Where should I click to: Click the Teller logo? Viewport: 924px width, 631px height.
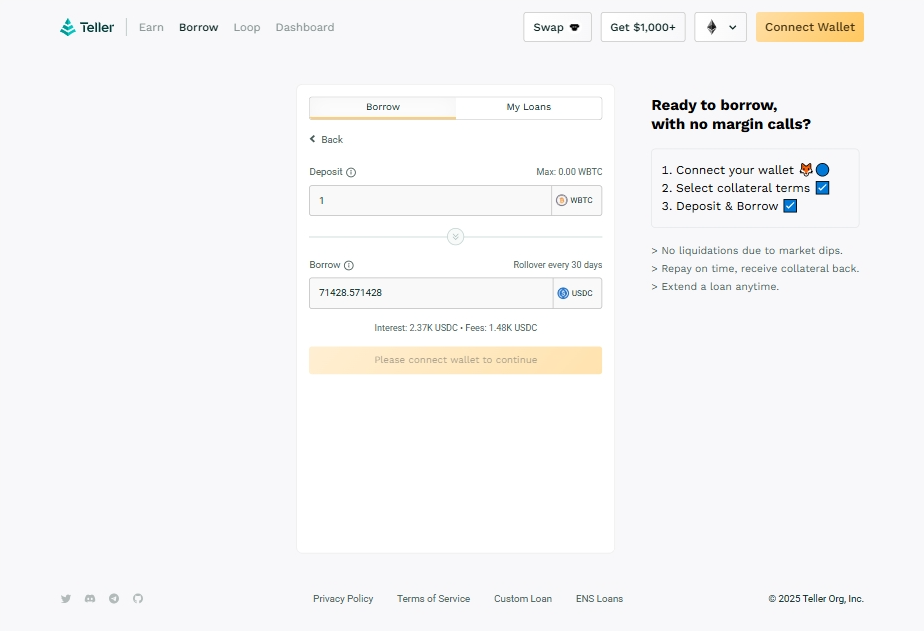pyautogui.click(x=87, y=27)
